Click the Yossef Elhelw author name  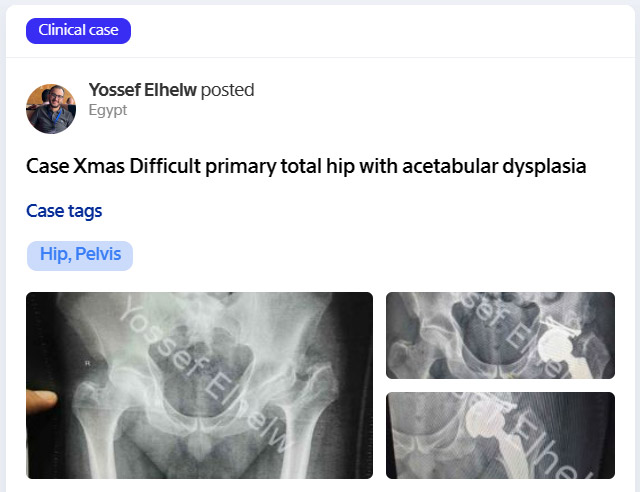pyautogui.click(x=142, y=90)
